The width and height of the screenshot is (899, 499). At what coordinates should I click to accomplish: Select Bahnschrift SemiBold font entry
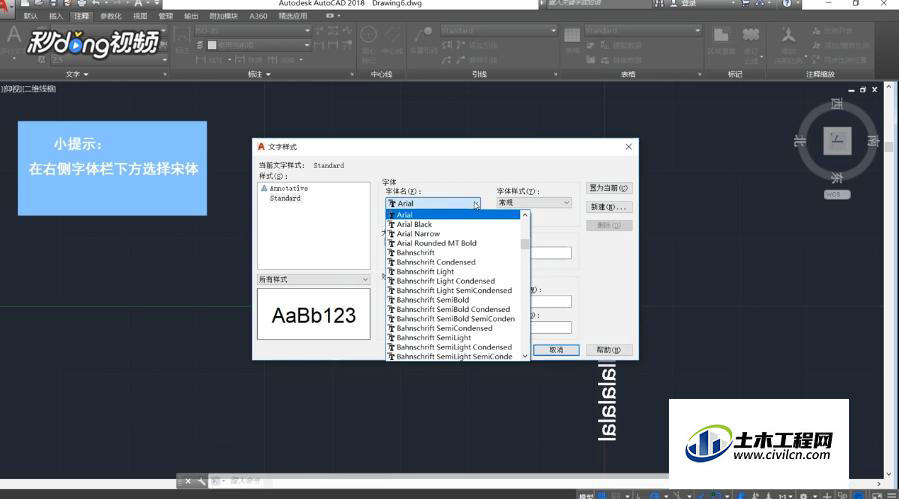click(453, 300)
